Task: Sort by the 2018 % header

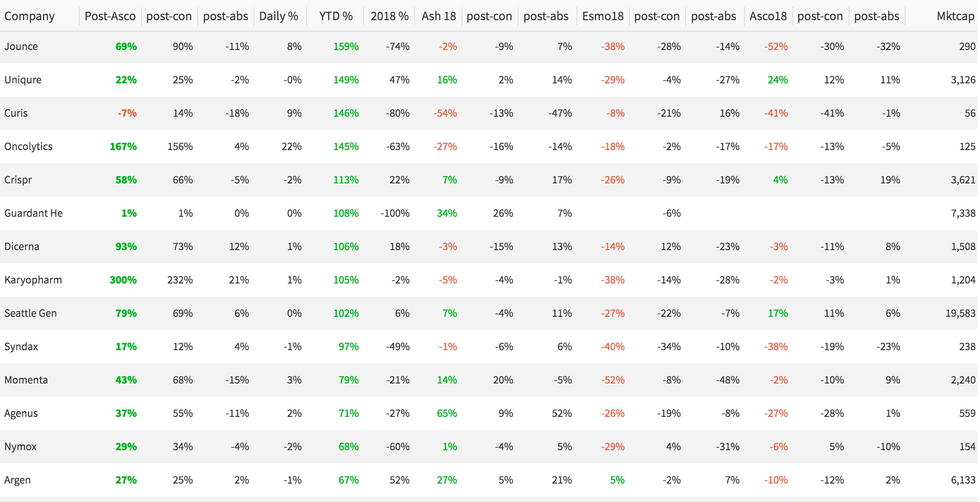Action: coord(388,16)
